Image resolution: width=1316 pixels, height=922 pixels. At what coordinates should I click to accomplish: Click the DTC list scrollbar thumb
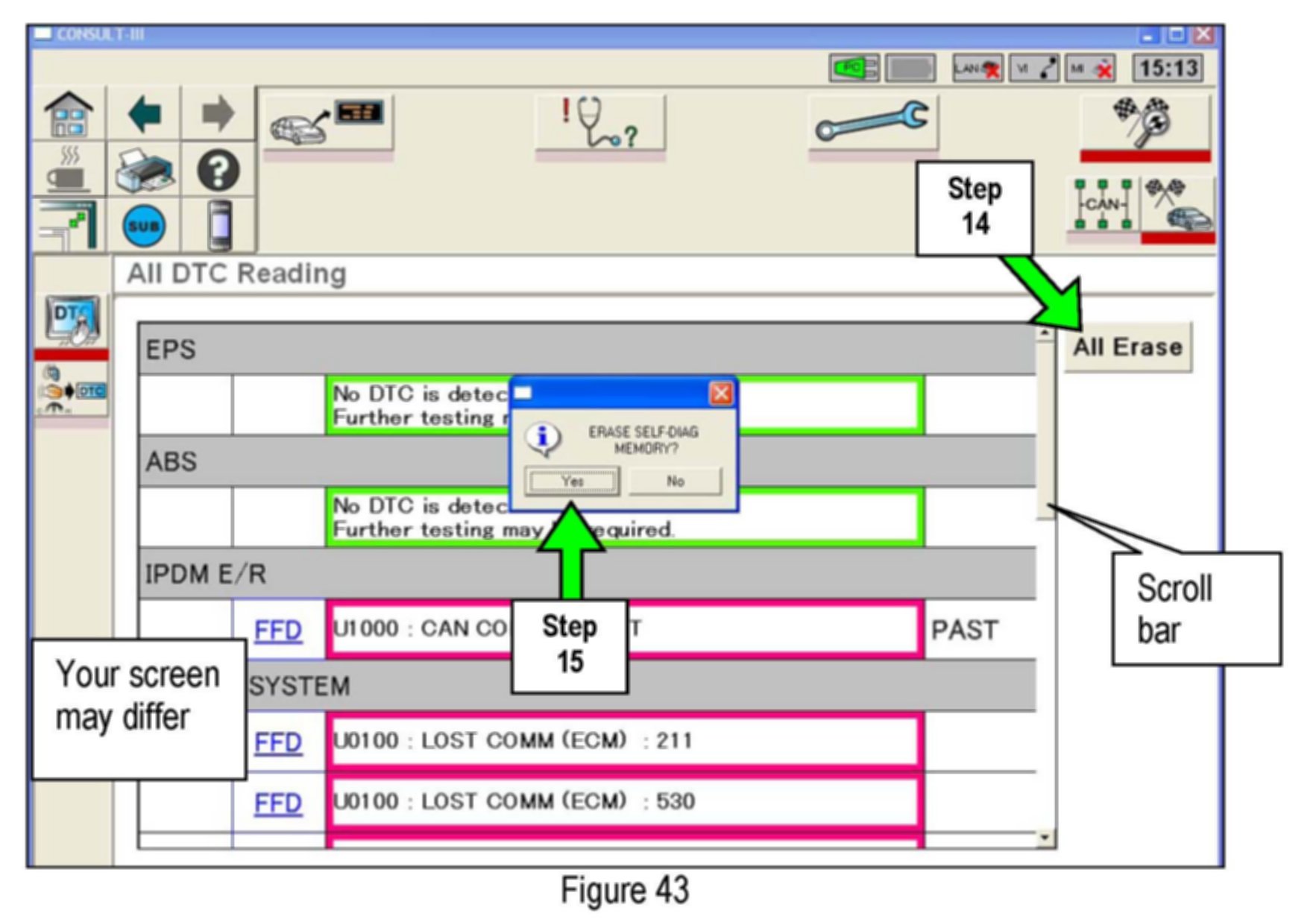coord(1045,431)
